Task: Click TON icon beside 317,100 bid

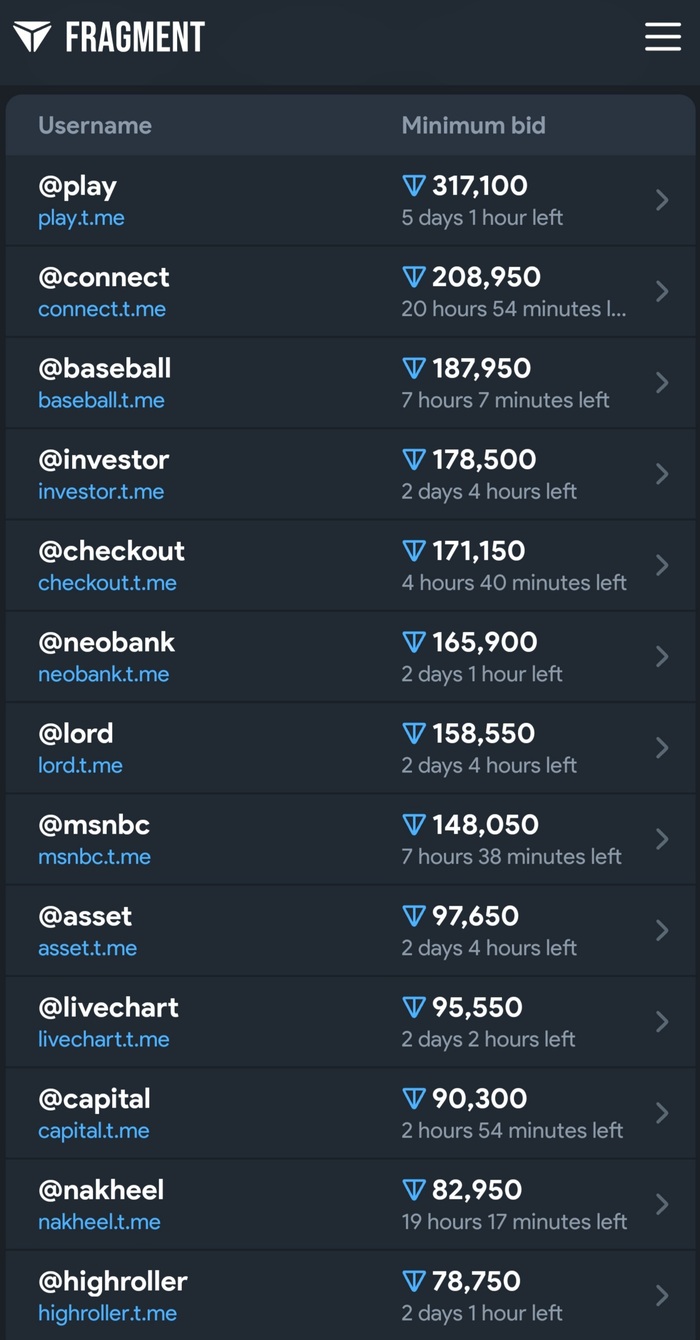Action: [x=414, y=186]
